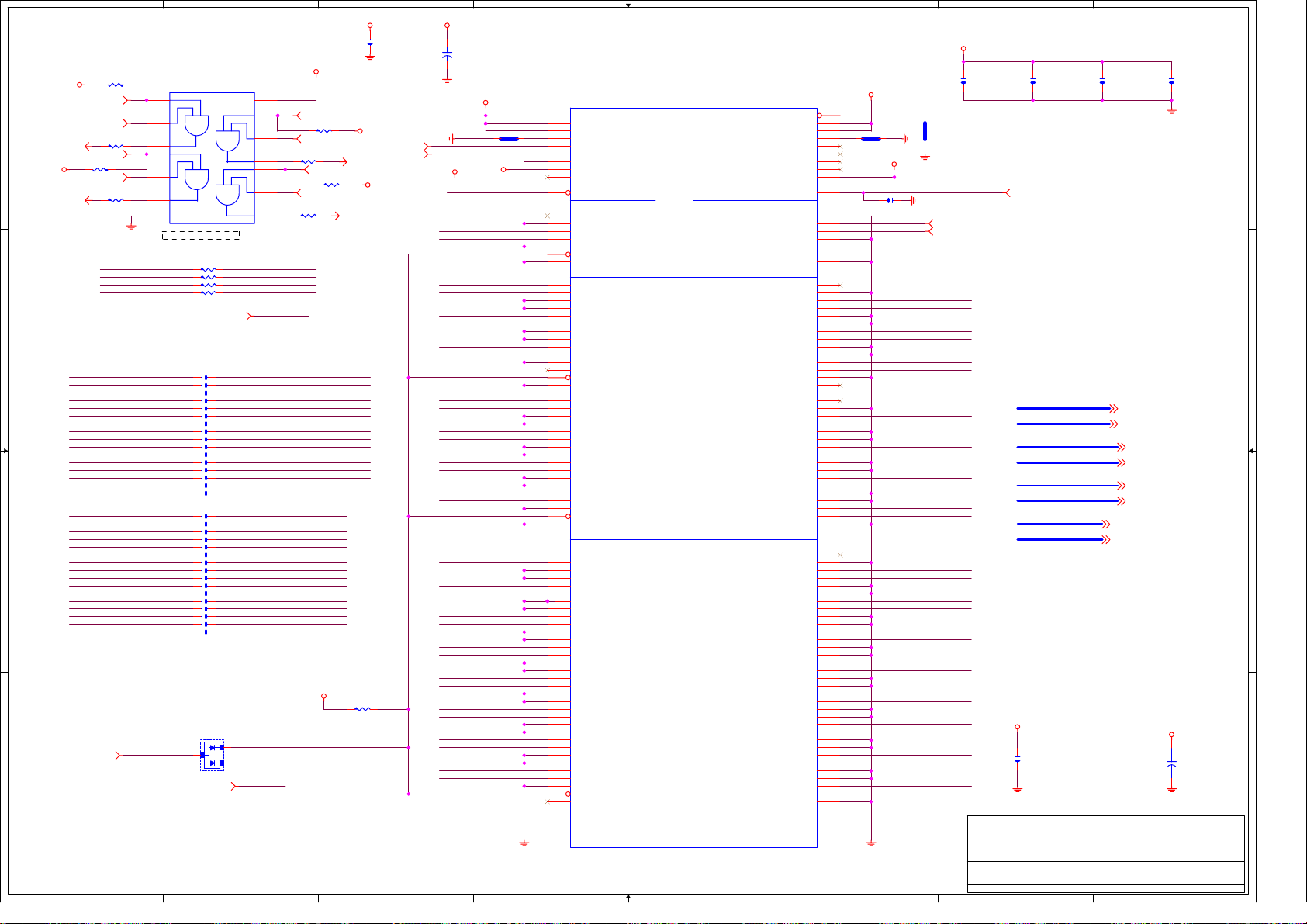
Task: Click the lone connector under the four-resistor stack
Action: click(x=249, y=316)
